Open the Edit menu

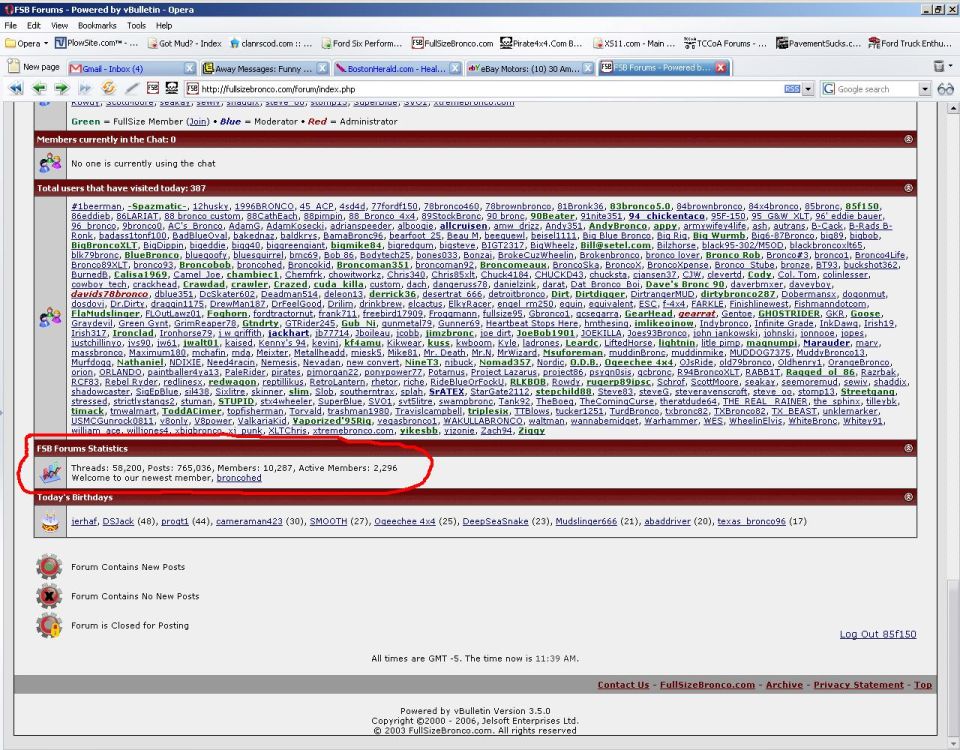[x=34, y=26]
